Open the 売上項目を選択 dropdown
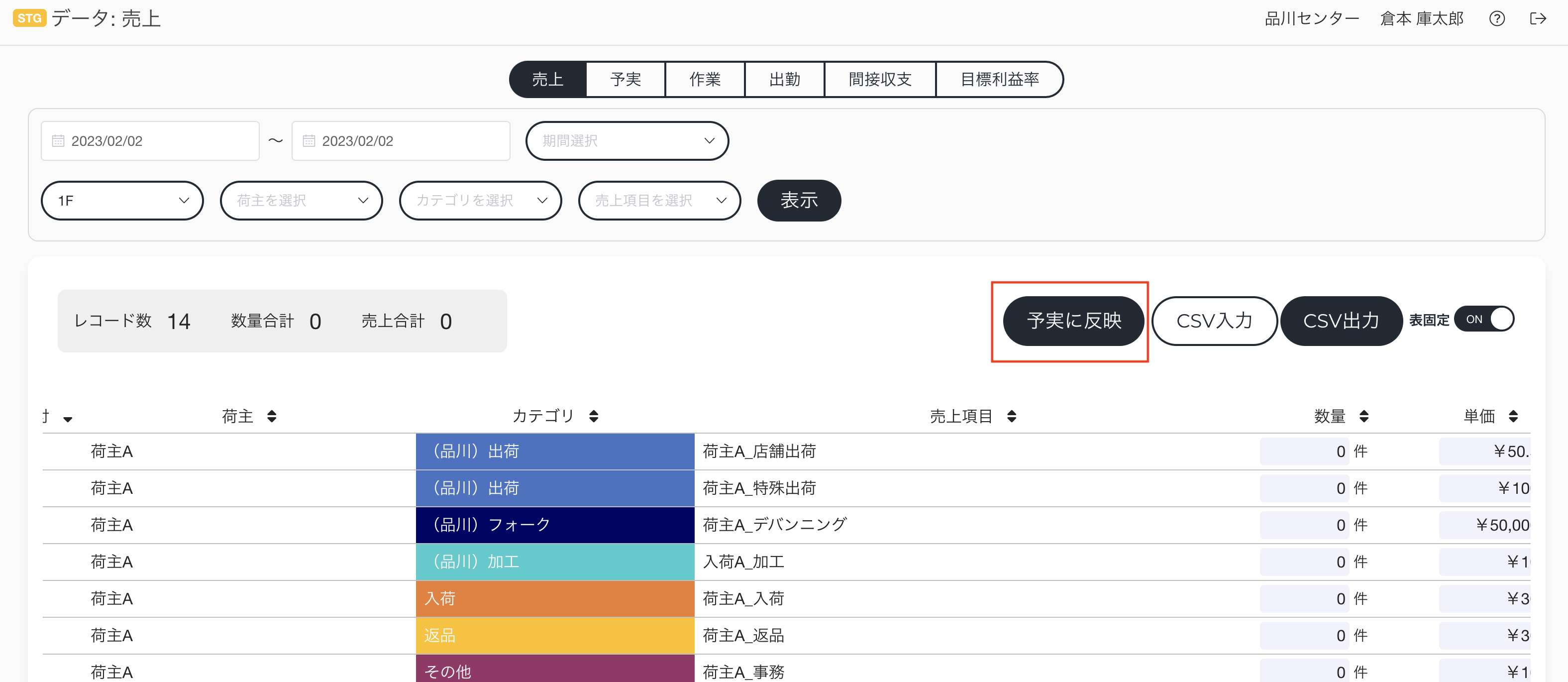The image size is (1568, 682). click(x=659, y=200)
